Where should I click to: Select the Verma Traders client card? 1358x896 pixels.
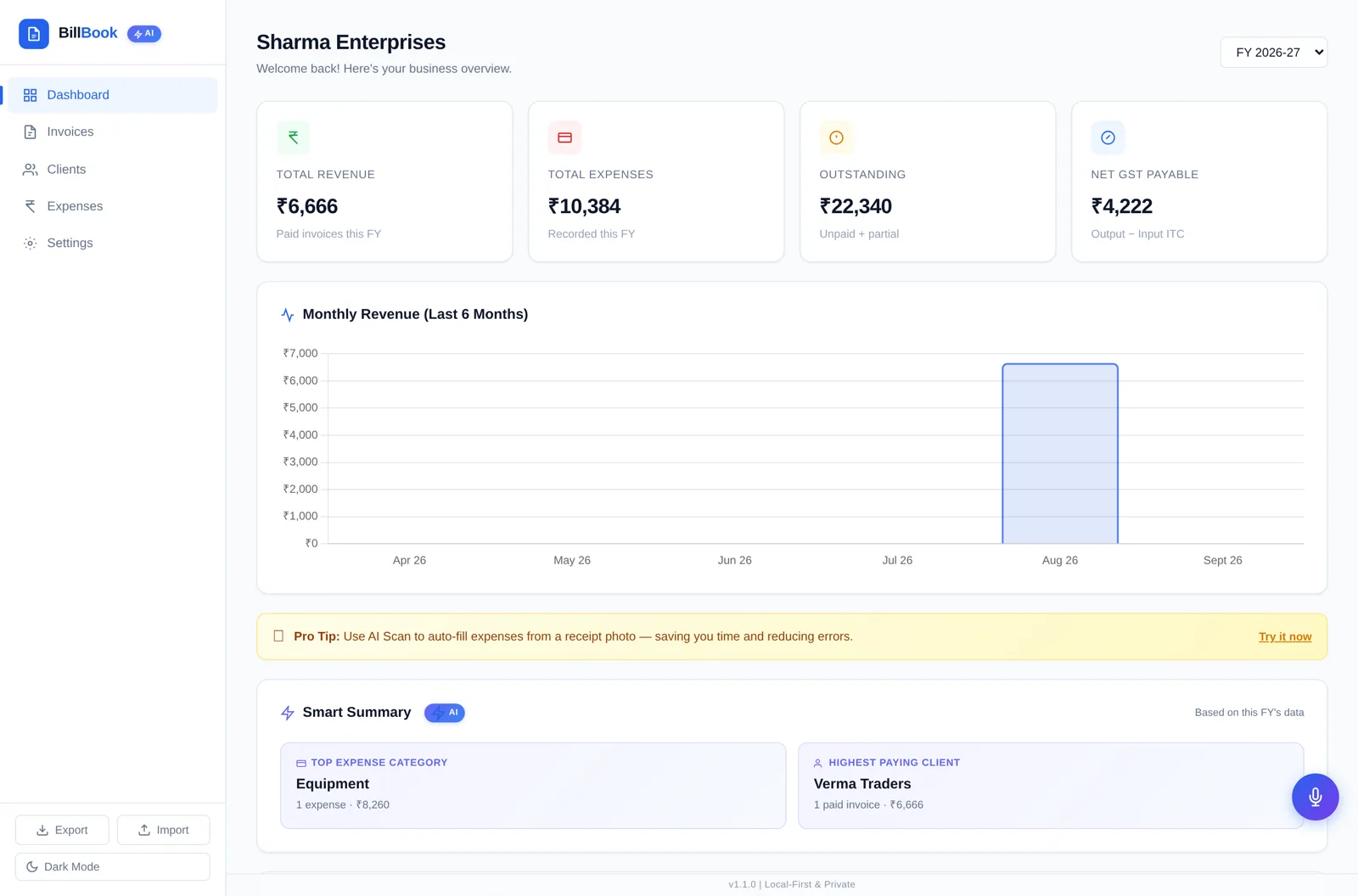tap(1051, 786)
